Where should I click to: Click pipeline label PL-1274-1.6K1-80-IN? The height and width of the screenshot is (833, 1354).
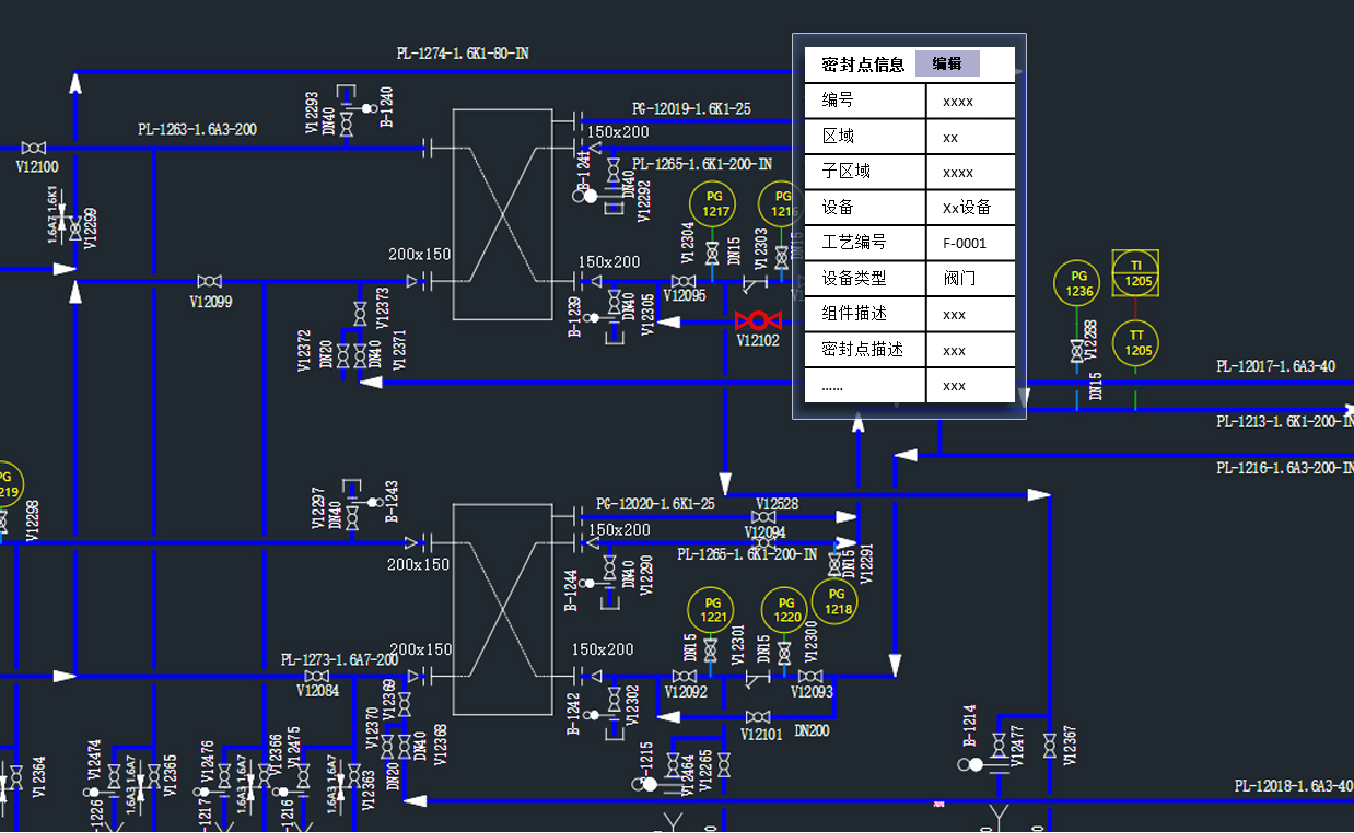tap(462, 53)
